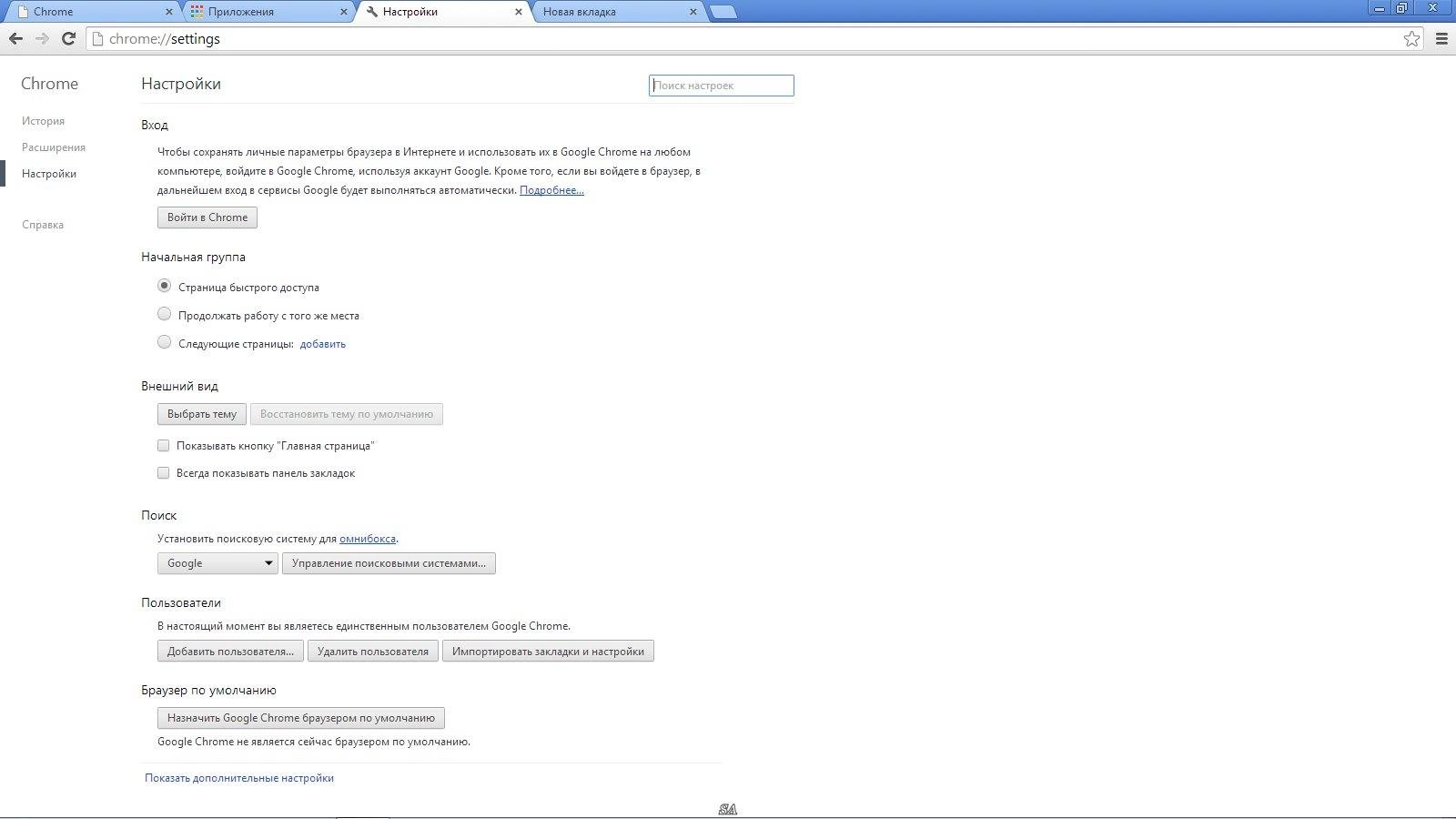The image size is (1456, 819).
Task: Click Назначить Google Chrome браузером по умолчанию
Action: coord(301,718)
